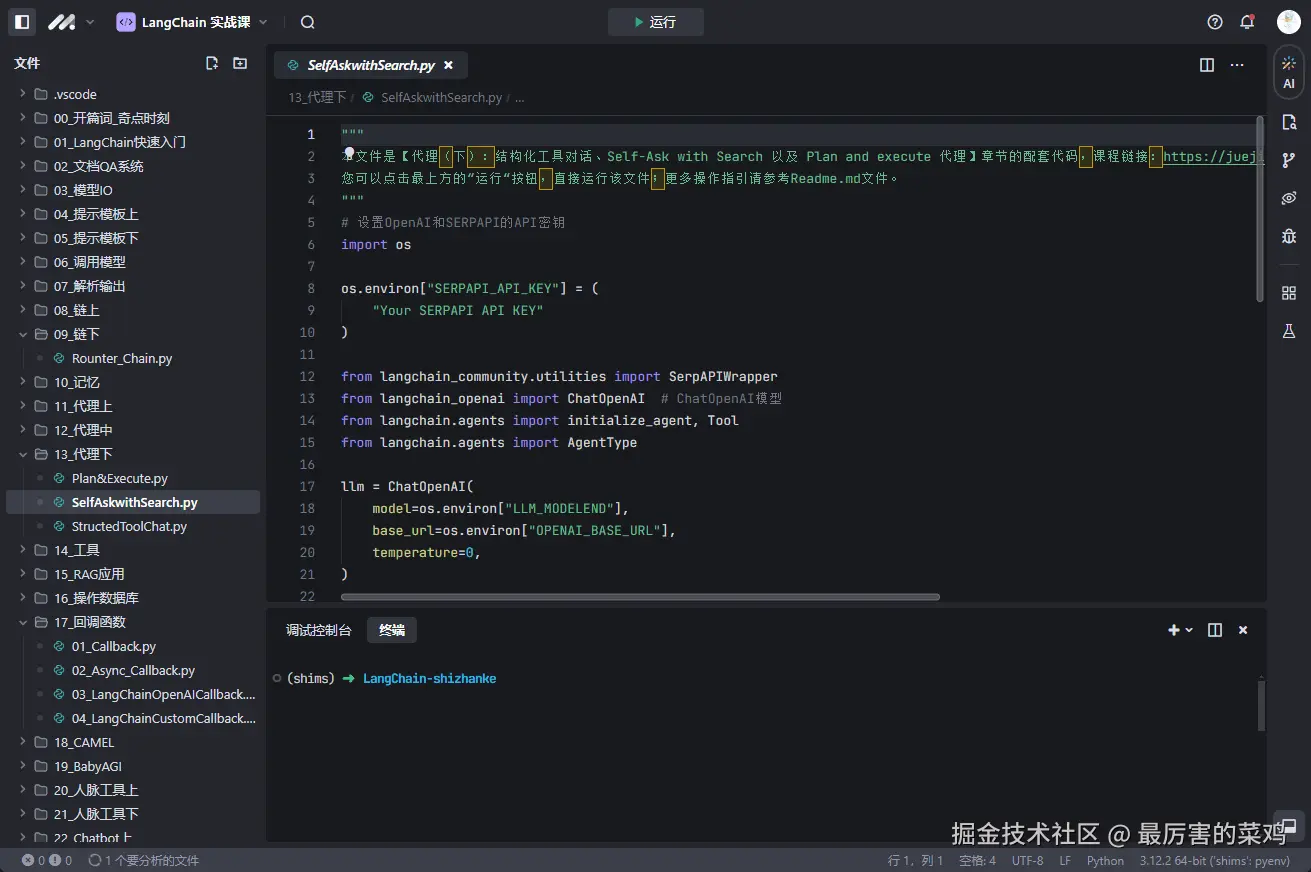Toggle the left sidebar panel icon
The width and height of the screenshot is (1311, 872).
point(22,22)
